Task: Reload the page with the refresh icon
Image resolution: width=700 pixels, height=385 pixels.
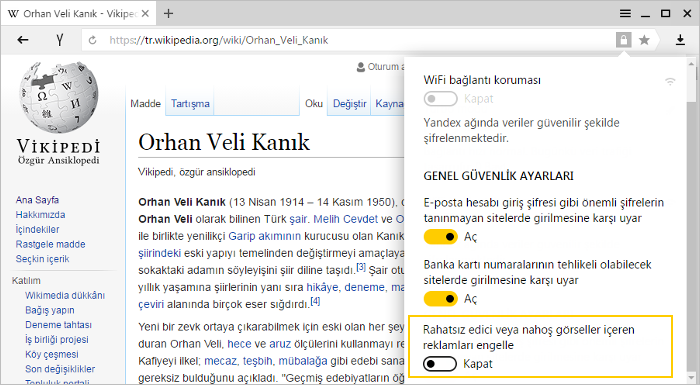Action: pyautogui.click(x=92, y=40)
